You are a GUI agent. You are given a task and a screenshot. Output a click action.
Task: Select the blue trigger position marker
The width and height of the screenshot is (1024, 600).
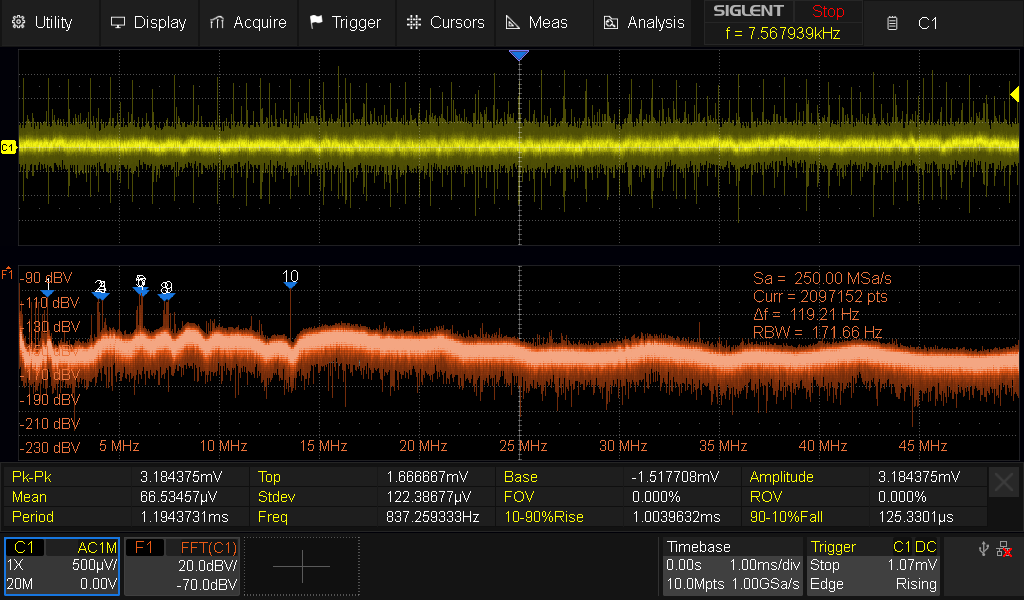pos(518,56)
